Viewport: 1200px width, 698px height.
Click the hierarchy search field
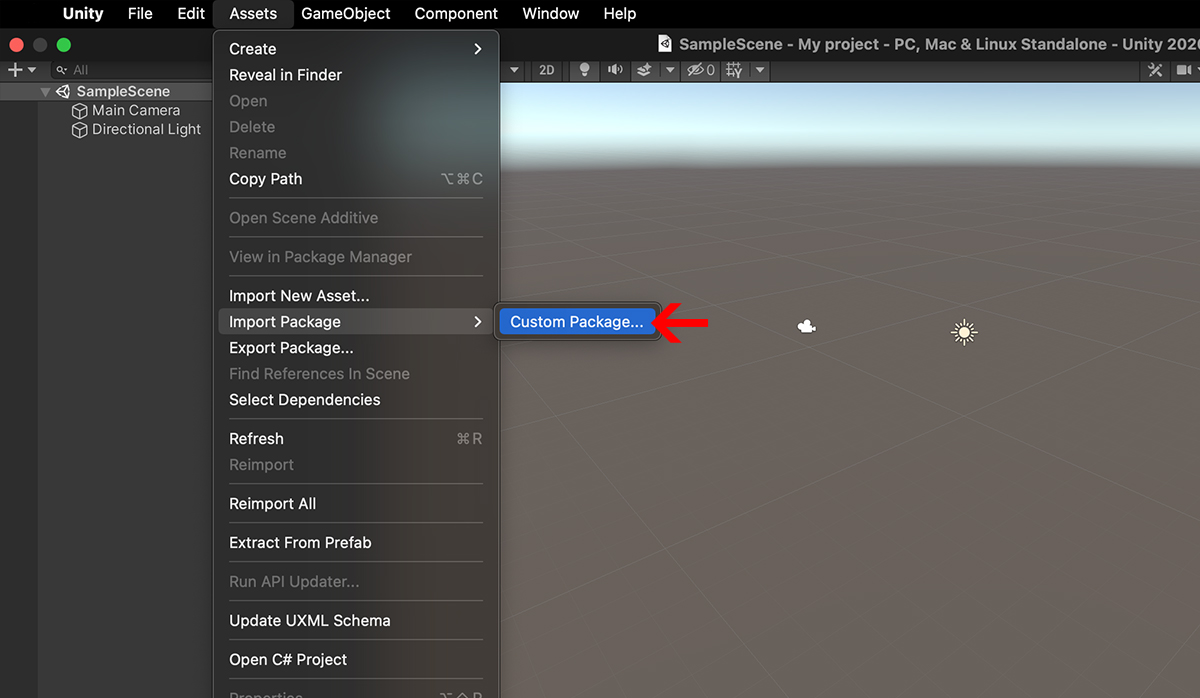click(x=130, y=70)
